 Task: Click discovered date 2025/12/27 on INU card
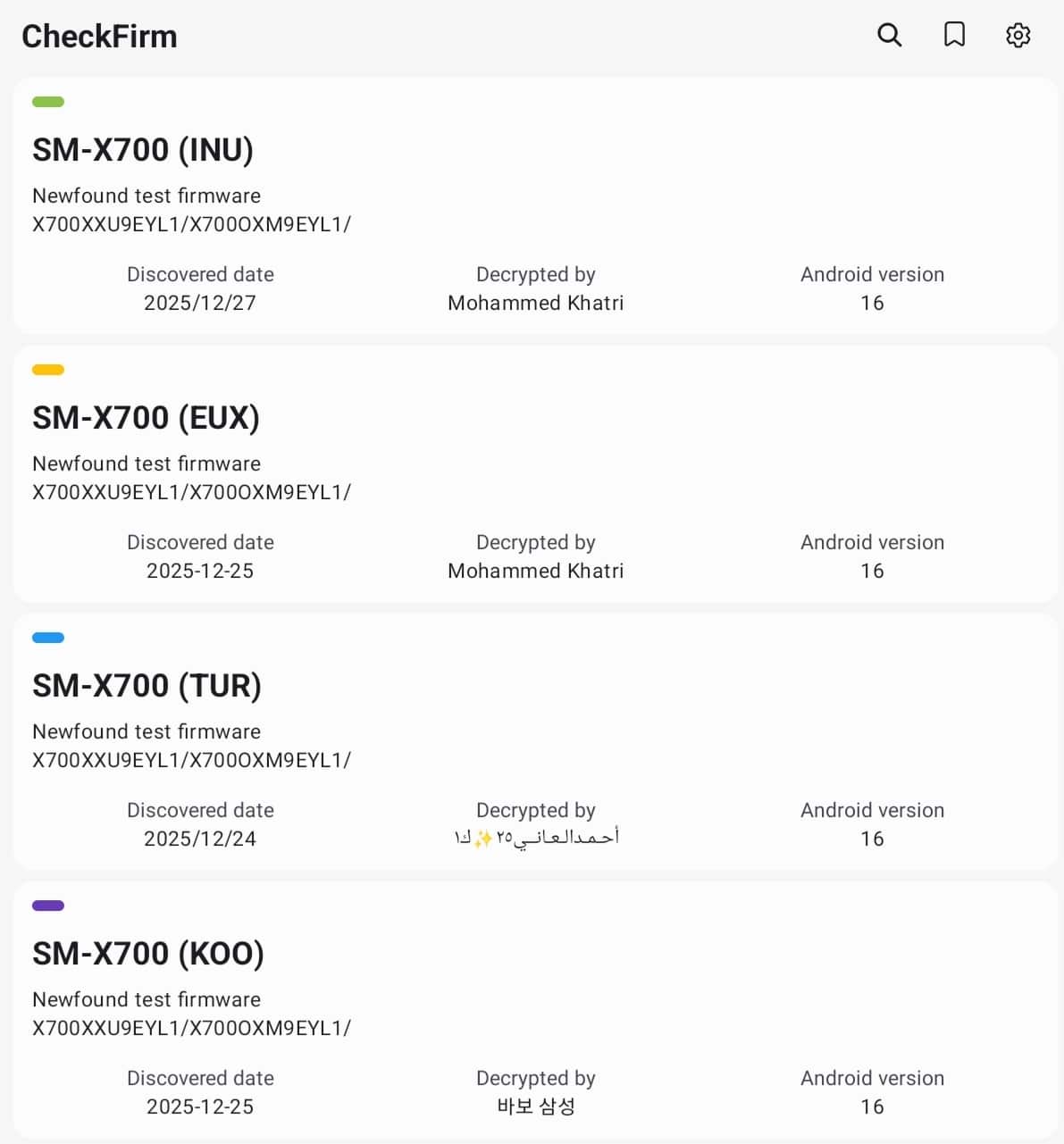point(200,303)
